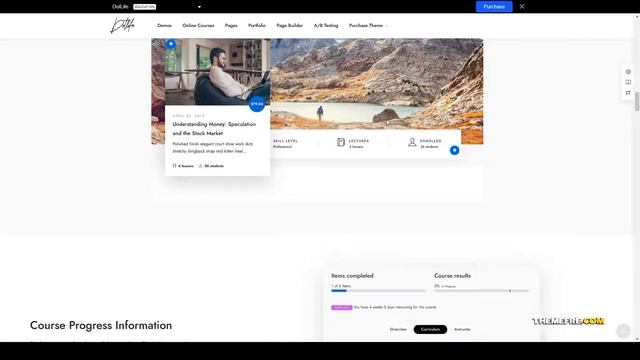Open the Demos menu
This screenshot has height=360, width=640.
164,25
